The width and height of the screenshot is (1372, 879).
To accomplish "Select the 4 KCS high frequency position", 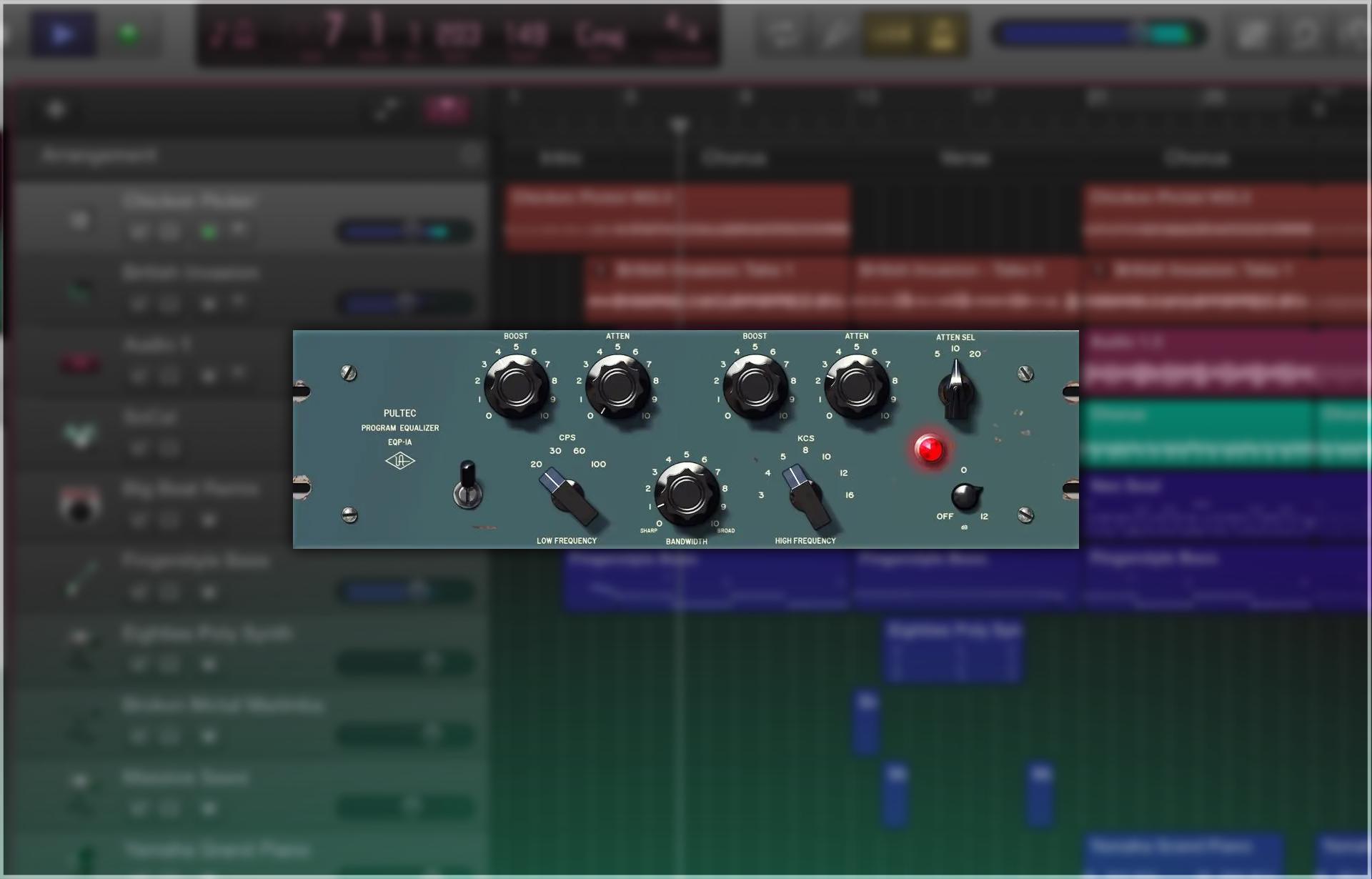I will [767, 472].
